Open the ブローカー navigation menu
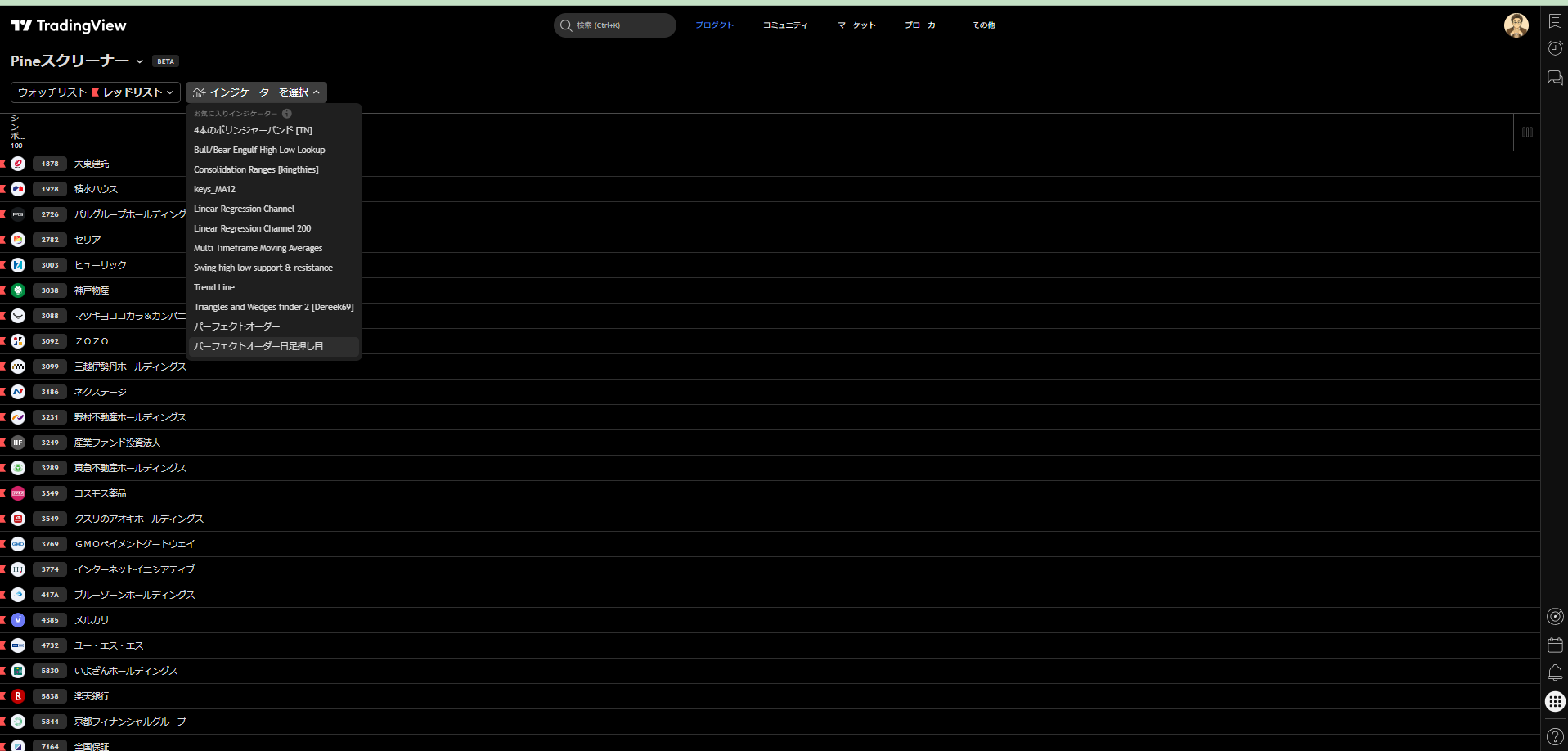The width and height of the screenshot is (1568, 751). [x=923, y=25]
